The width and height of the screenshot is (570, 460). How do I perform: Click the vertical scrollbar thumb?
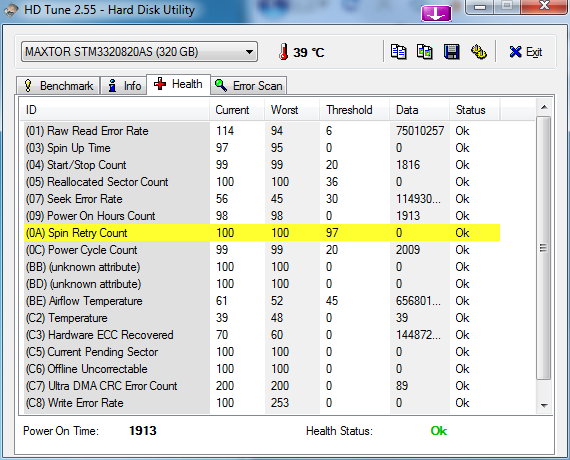544,248
